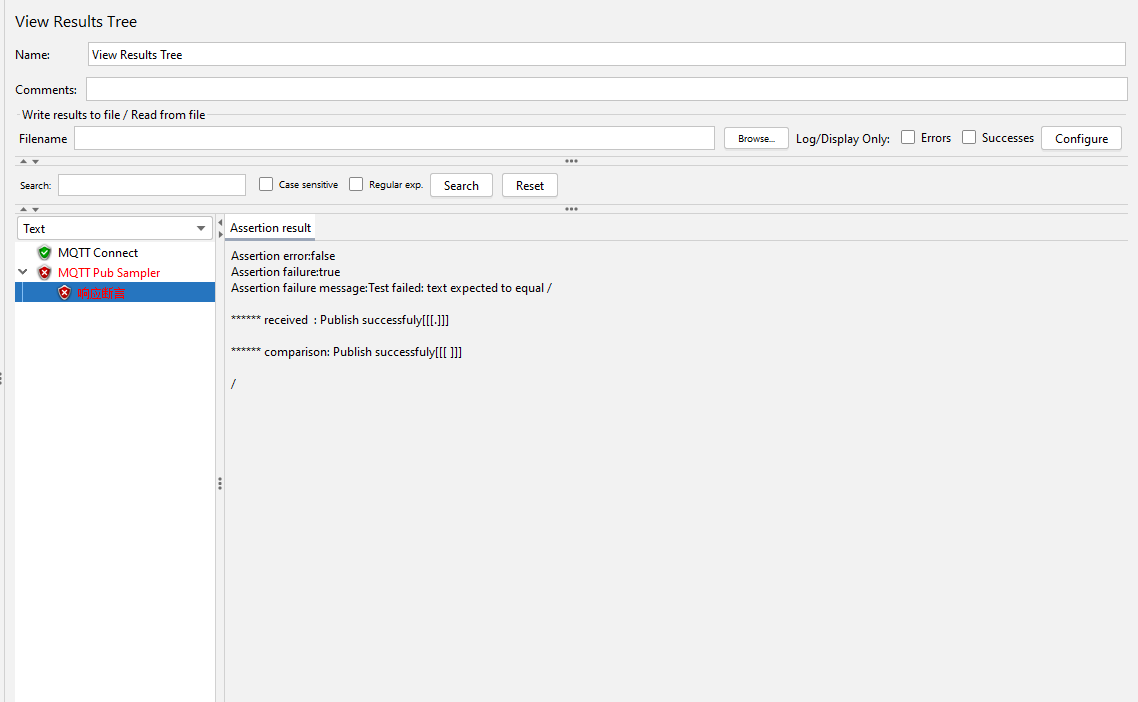The image size is (1138, 702).
Task: Switch to the Assertion result tab
Action: [x=270, y=228]
